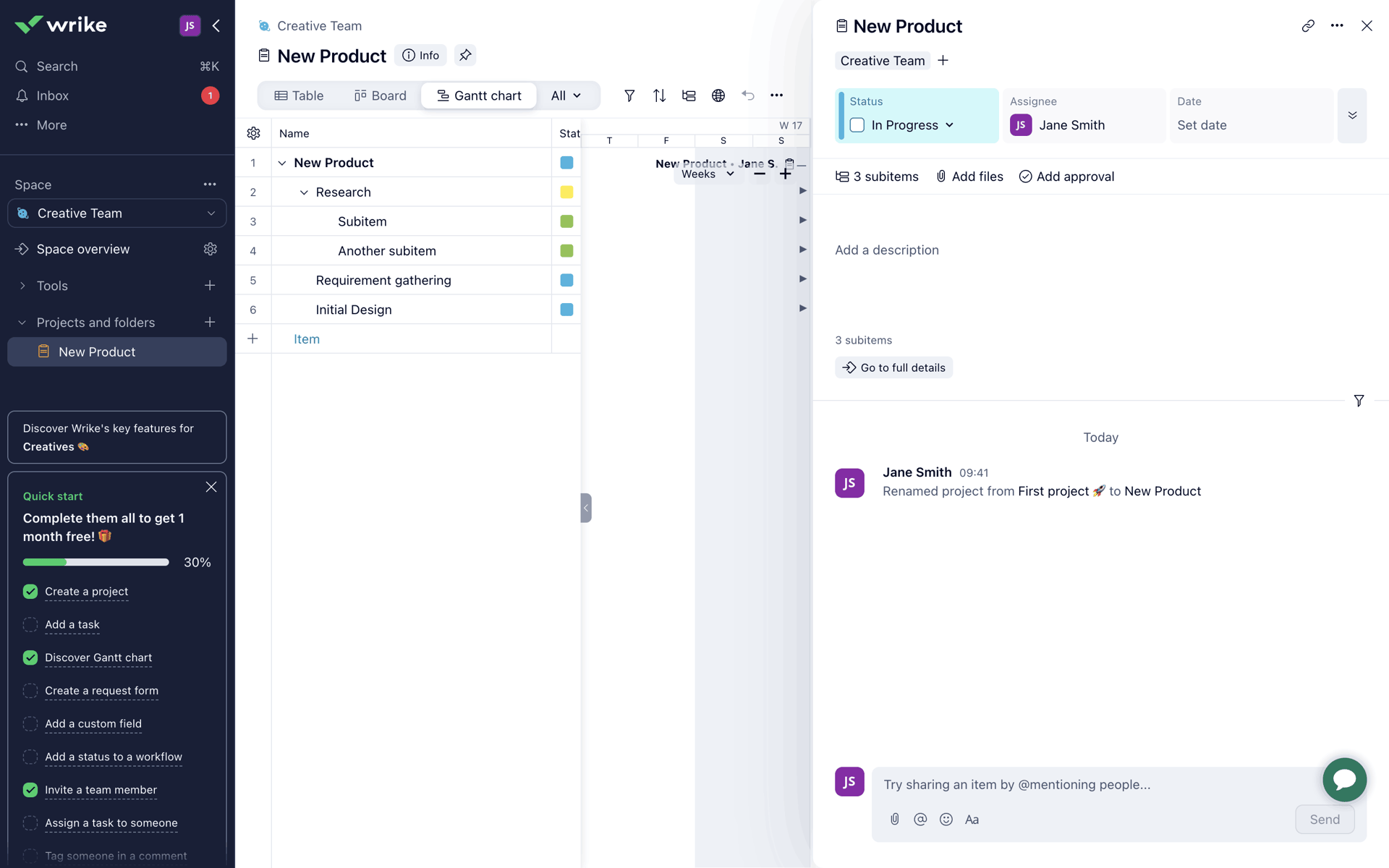This screenshot has width=1389, height=868.
Task: Collapse the left sidebar with arrow
Action: pos(216,26)
